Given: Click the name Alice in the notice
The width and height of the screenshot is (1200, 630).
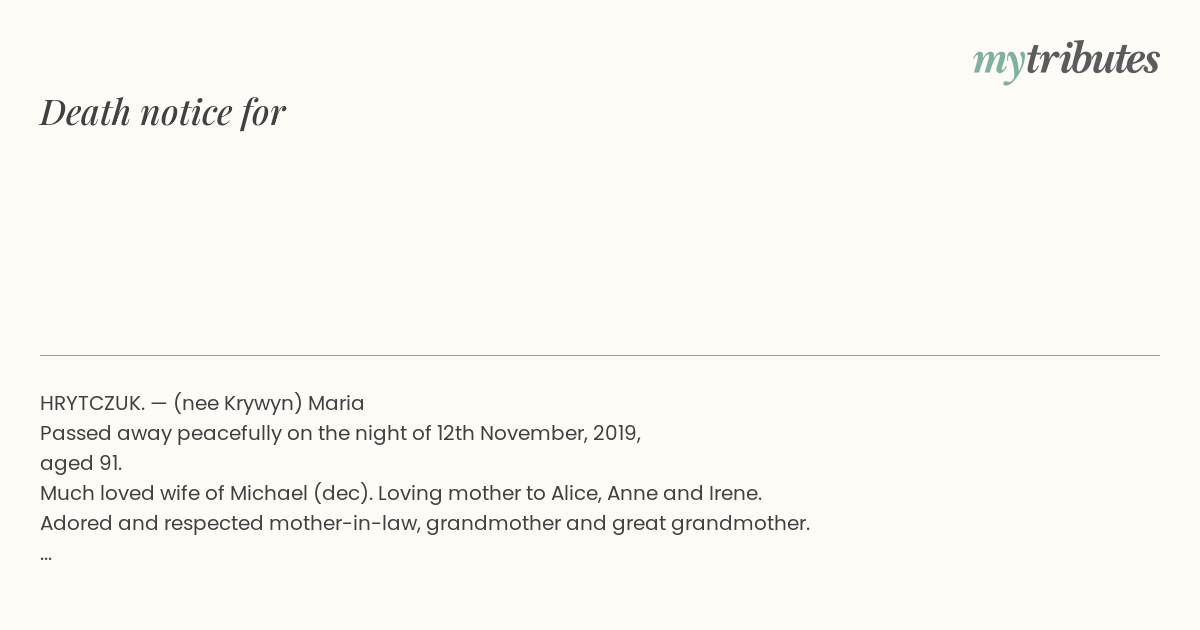Looking at the screenshot, I should pos(574,493).
